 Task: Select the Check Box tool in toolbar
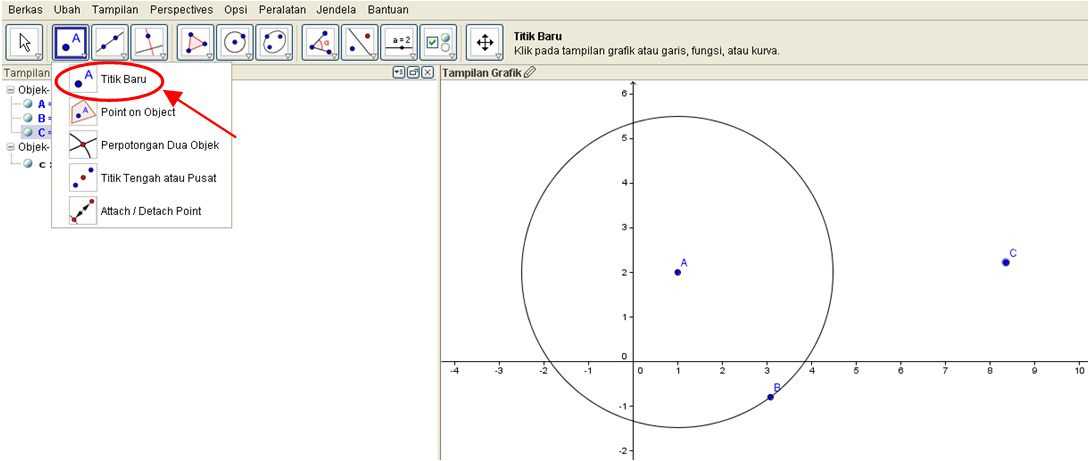tap(438, 42)
